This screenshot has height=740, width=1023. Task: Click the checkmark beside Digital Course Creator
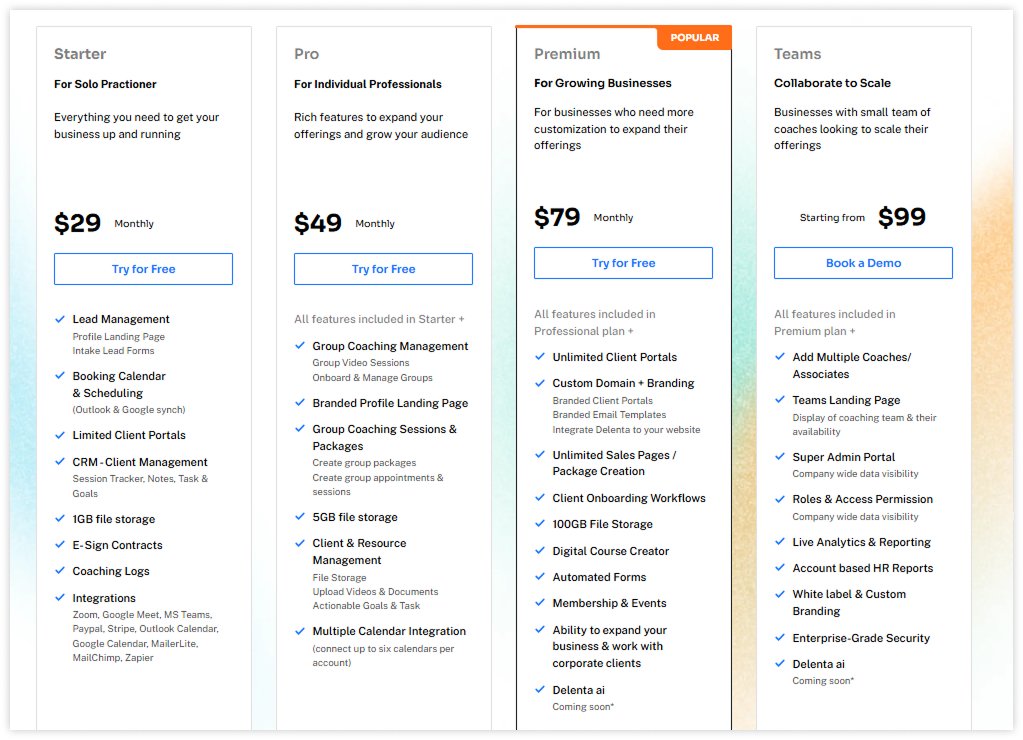540,550
